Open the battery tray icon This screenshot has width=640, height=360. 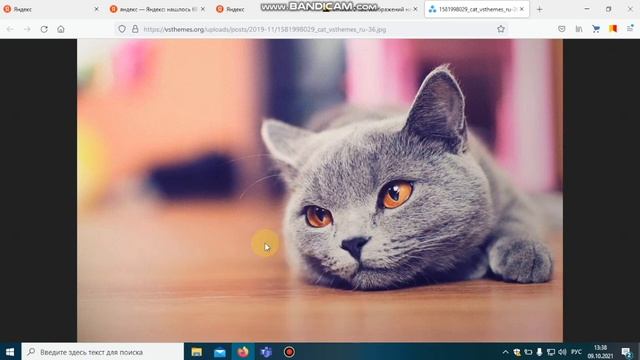coord(528,352)
